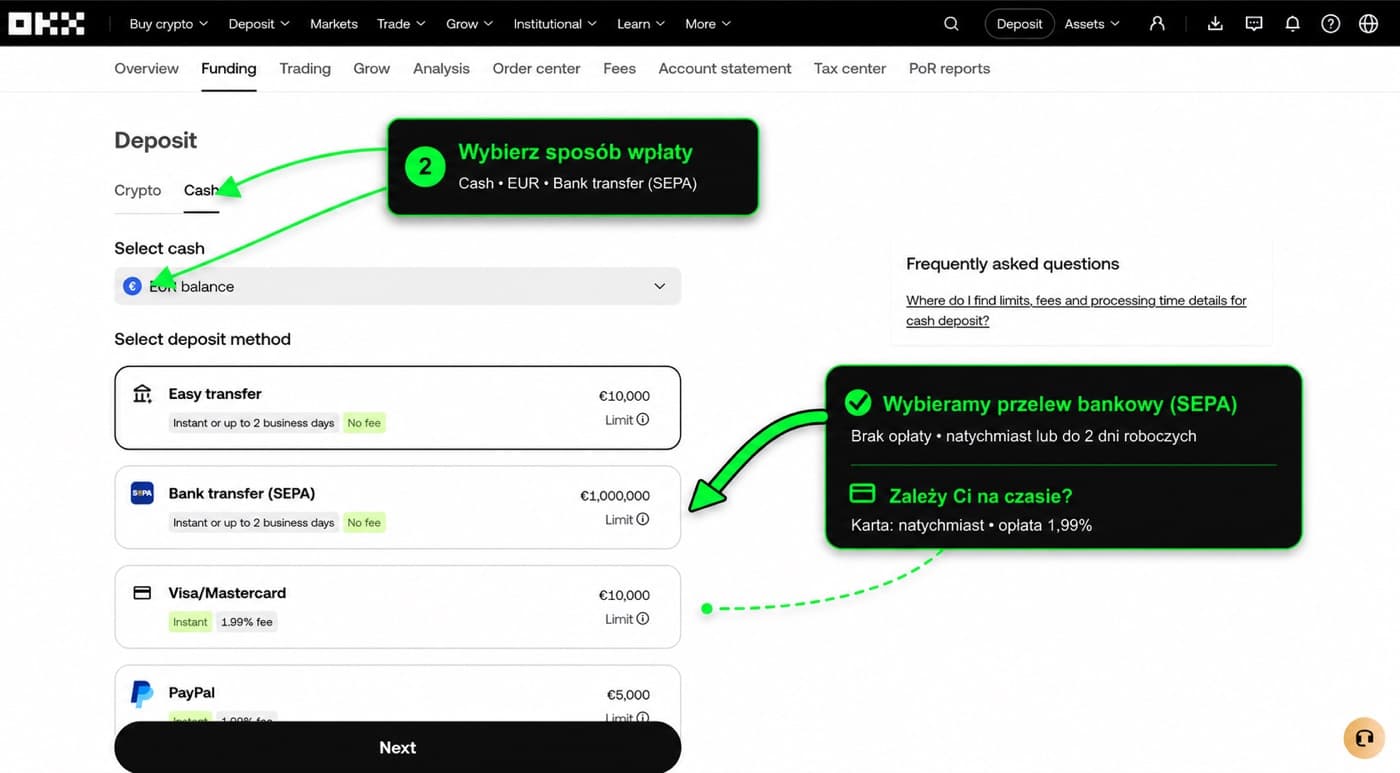Select Bank transfer (SEPA) method

(x=398, y=507)
